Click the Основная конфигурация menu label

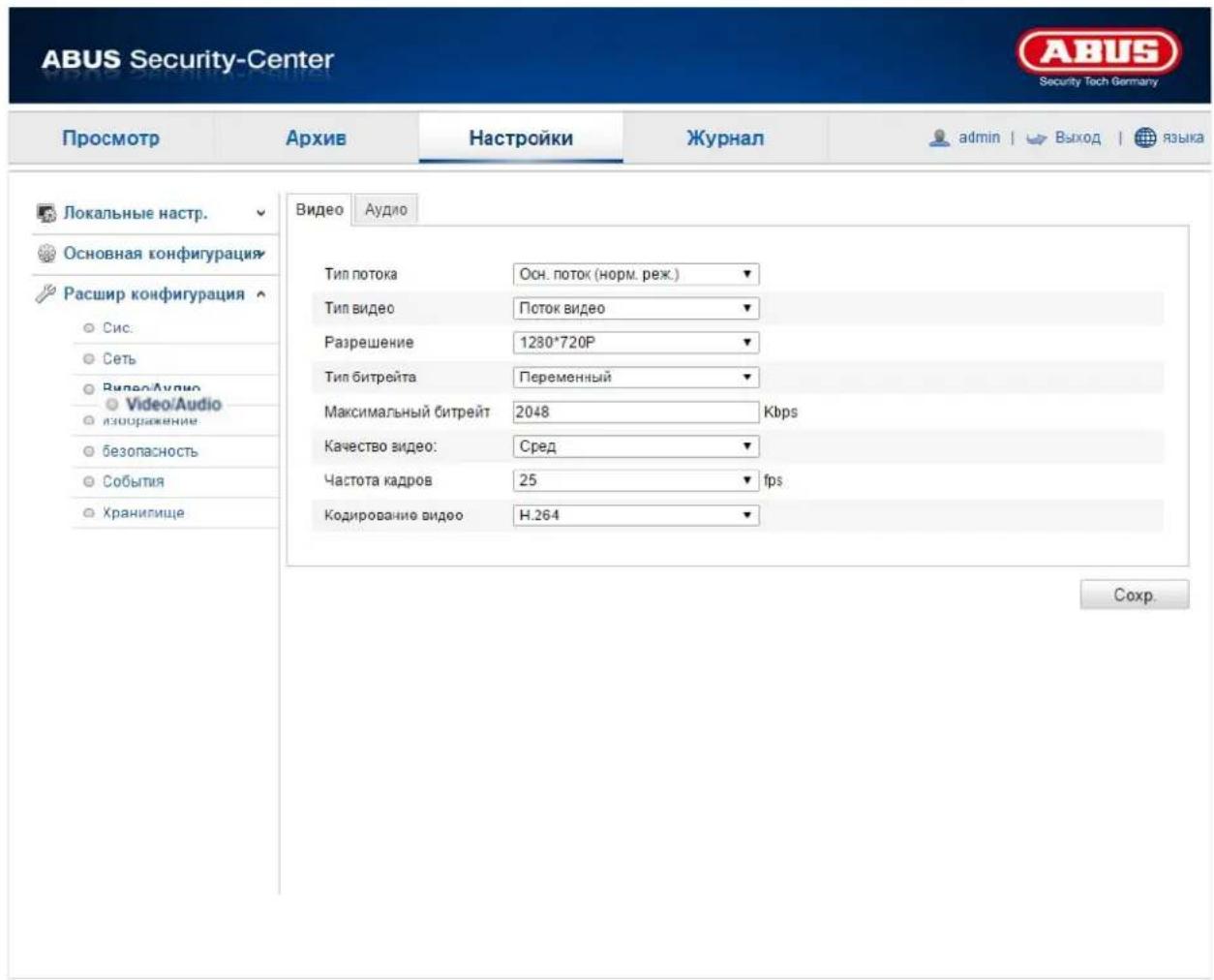coord(161,254)
